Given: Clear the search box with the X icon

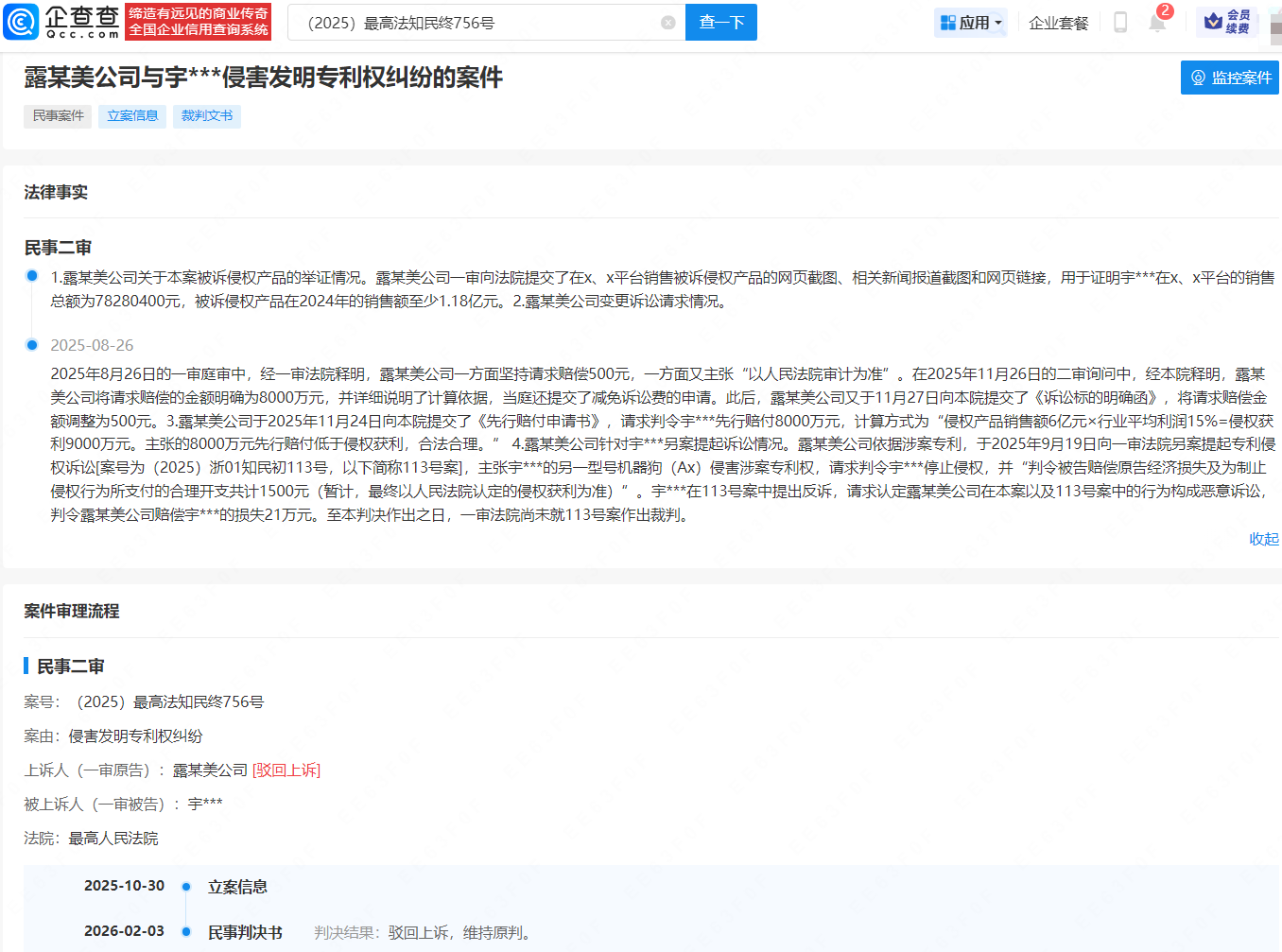Looking at the screenshot, I should 668,23.
